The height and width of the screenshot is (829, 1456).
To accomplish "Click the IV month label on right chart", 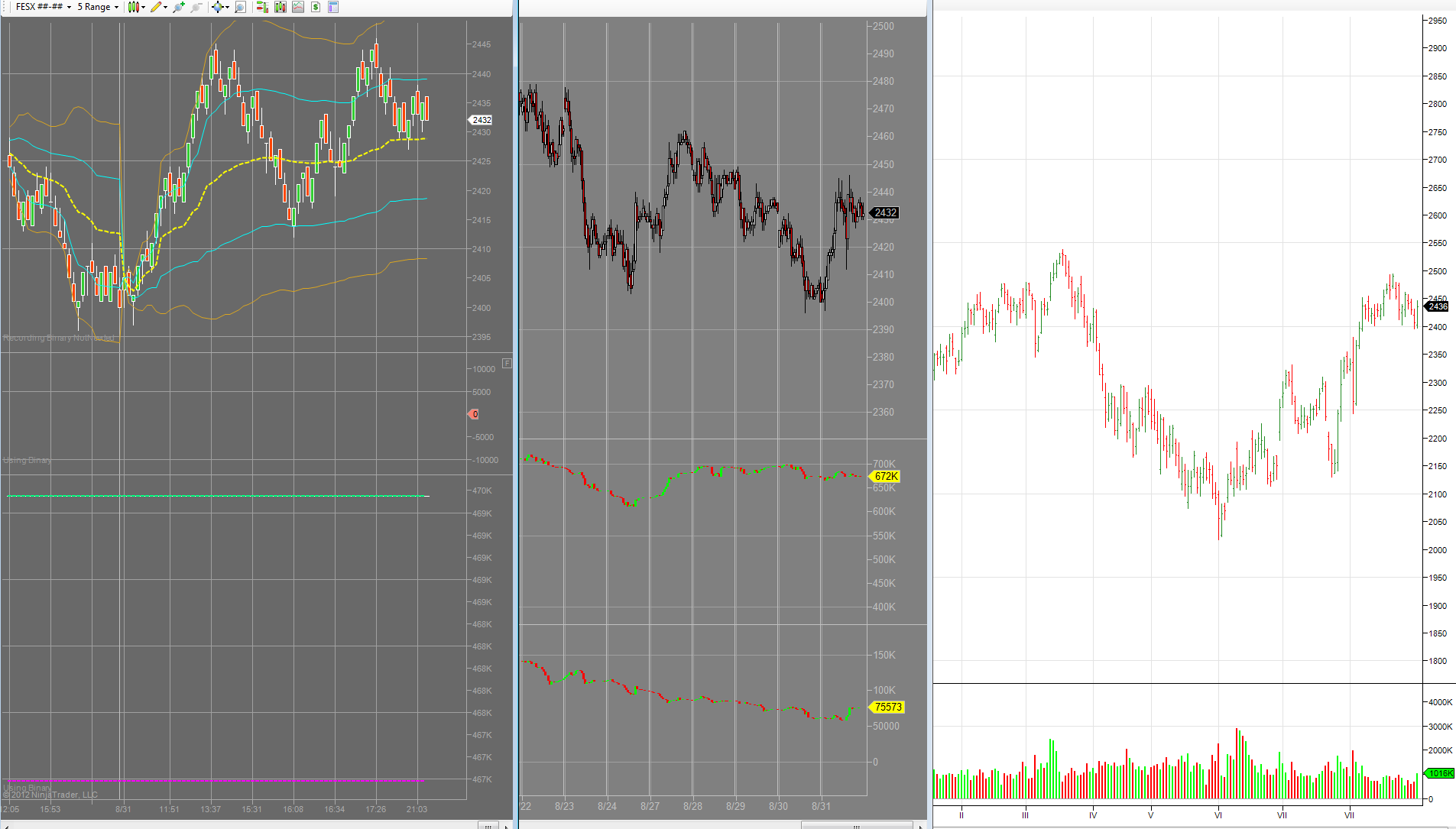I will click(x=1093, y=815).
